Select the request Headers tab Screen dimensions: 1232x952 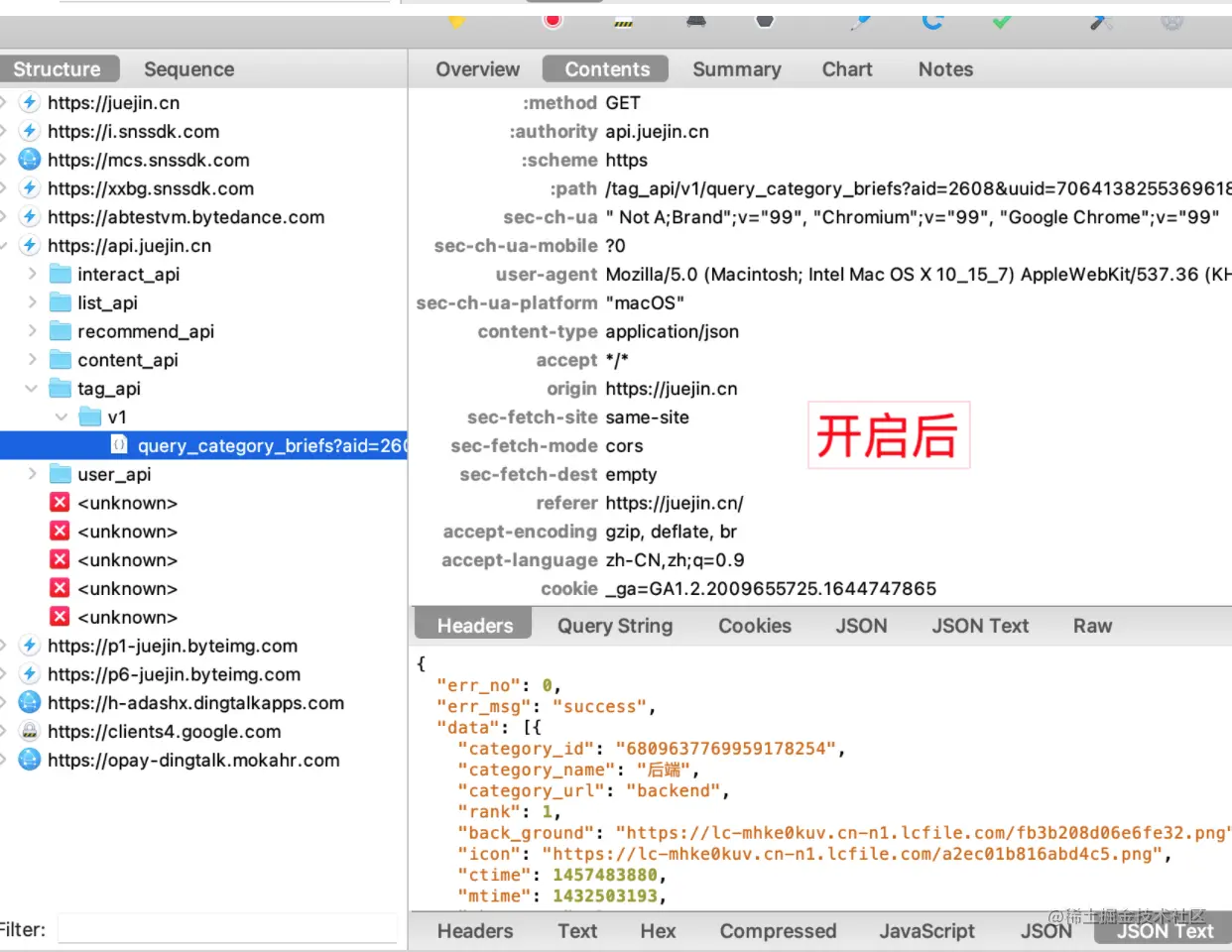[474, 626]
